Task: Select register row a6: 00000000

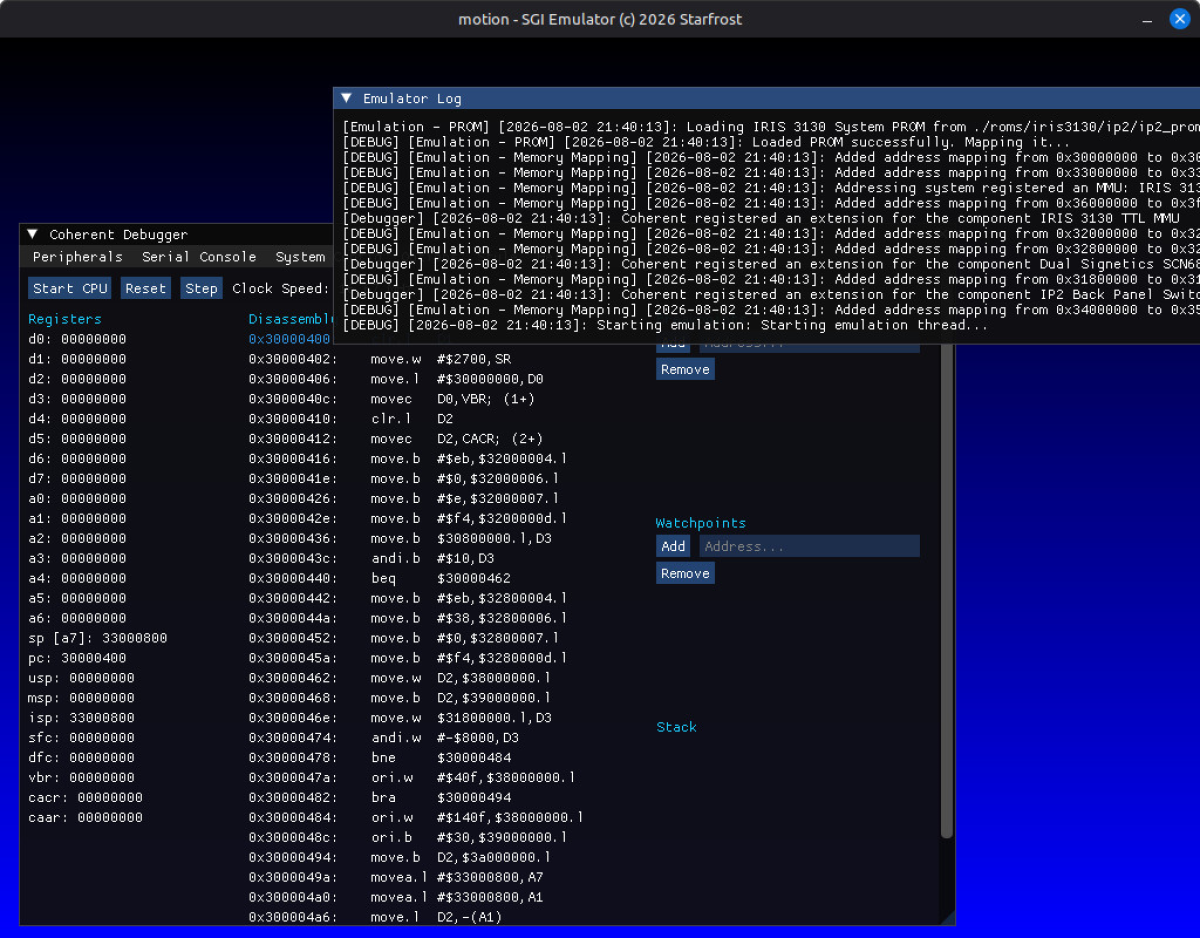Action: (x=77, y=618)
